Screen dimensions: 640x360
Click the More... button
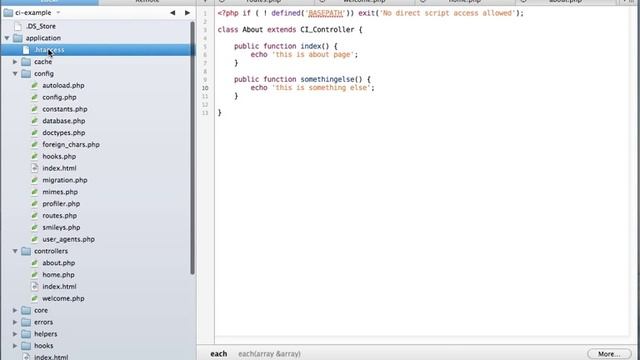(609, 354)
